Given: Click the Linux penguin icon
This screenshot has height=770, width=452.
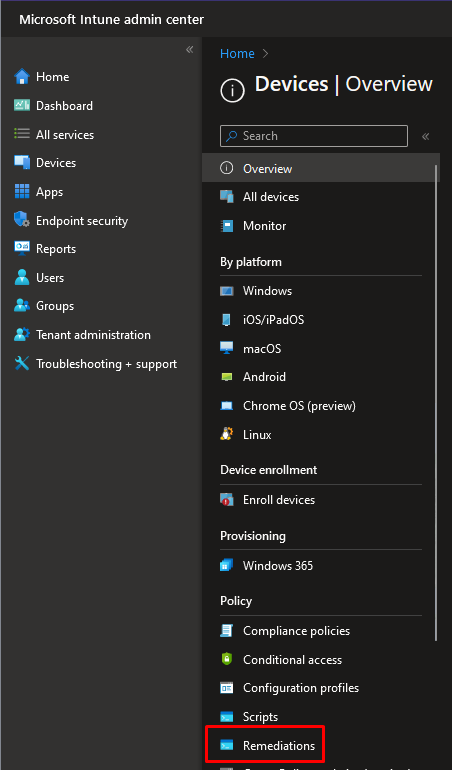Looking at the screenshot, I should pyautogui.click(x=226, y=435).
